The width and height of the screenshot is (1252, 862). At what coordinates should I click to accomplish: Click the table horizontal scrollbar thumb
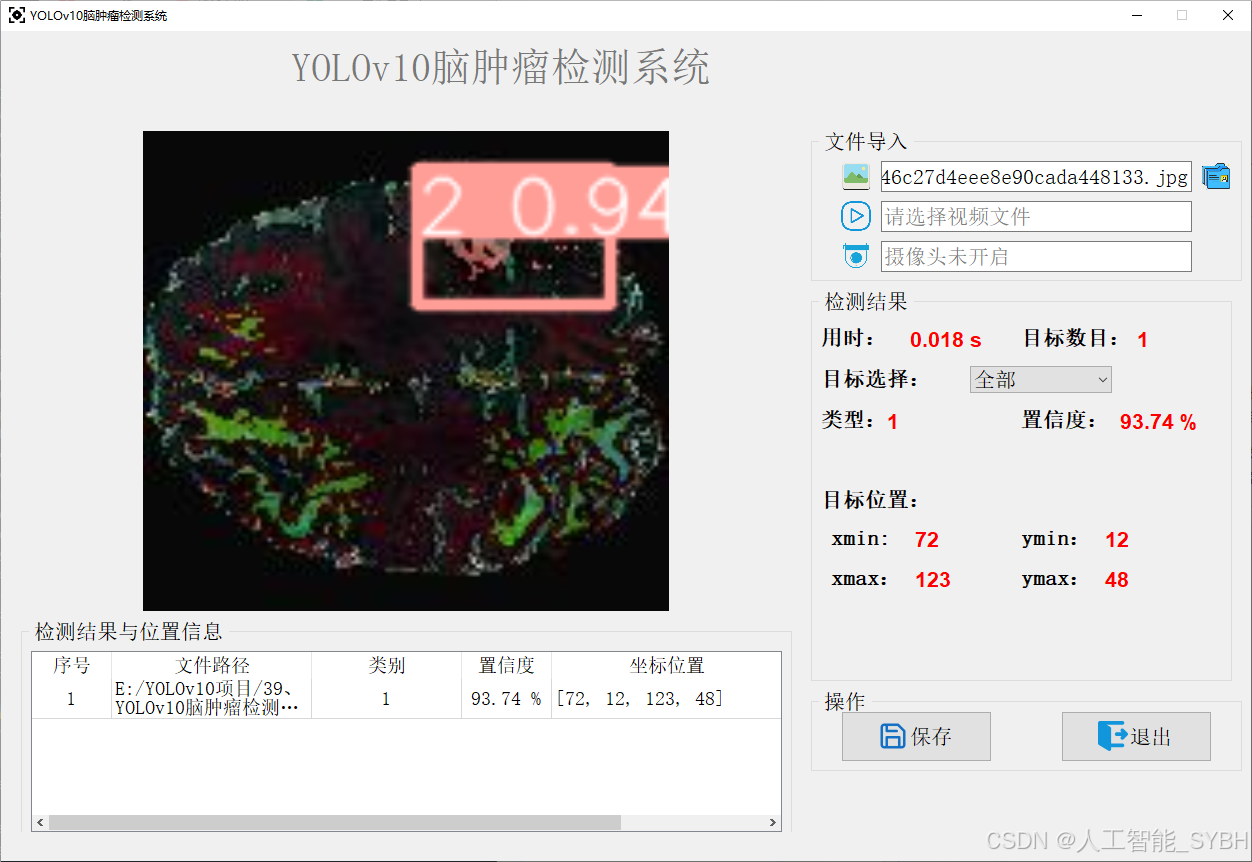tap(335, 822)
